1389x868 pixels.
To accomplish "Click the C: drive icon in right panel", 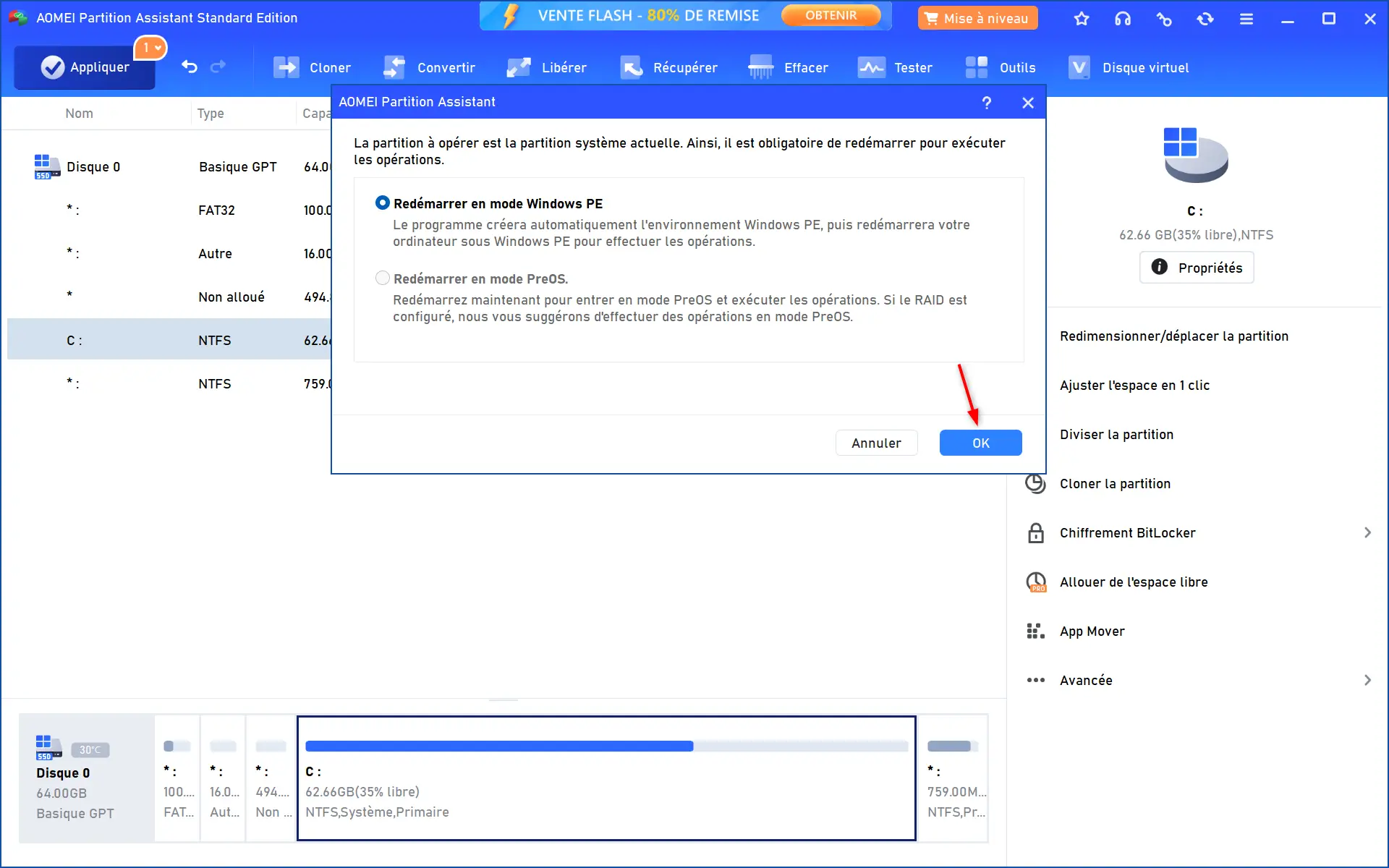I will click(1196, 155).
